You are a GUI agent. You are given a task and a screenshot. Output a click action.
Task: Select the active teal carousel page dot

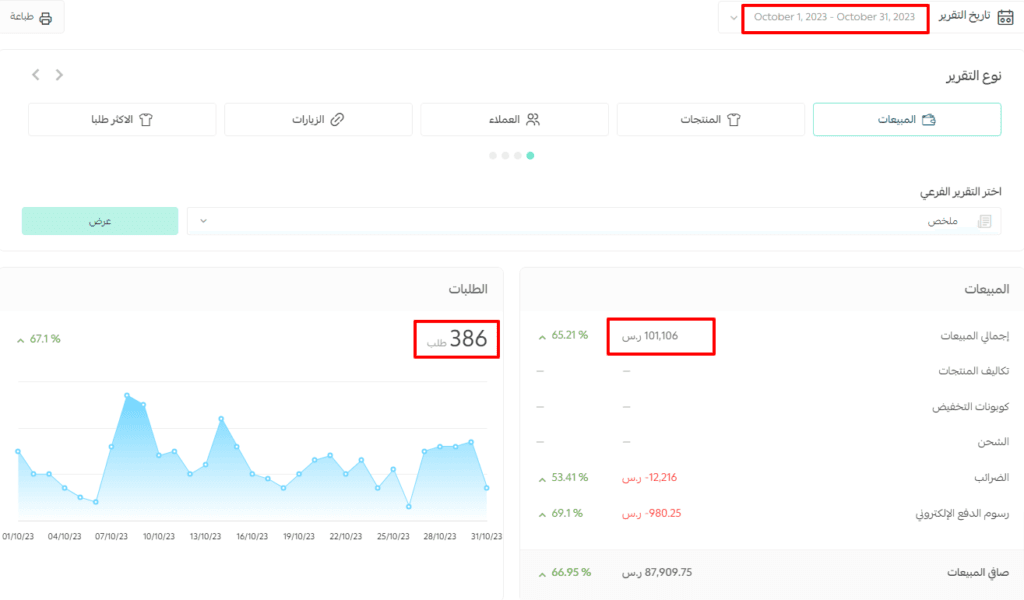pyautogui.click(x=530, y=155)
